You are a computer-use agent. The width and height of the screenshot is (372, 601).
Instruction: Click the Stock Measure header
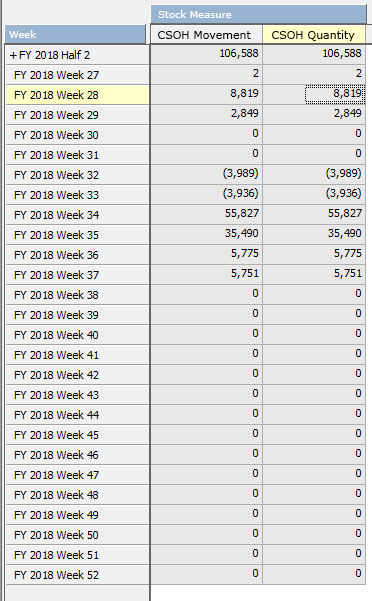[x=259, y=15]
